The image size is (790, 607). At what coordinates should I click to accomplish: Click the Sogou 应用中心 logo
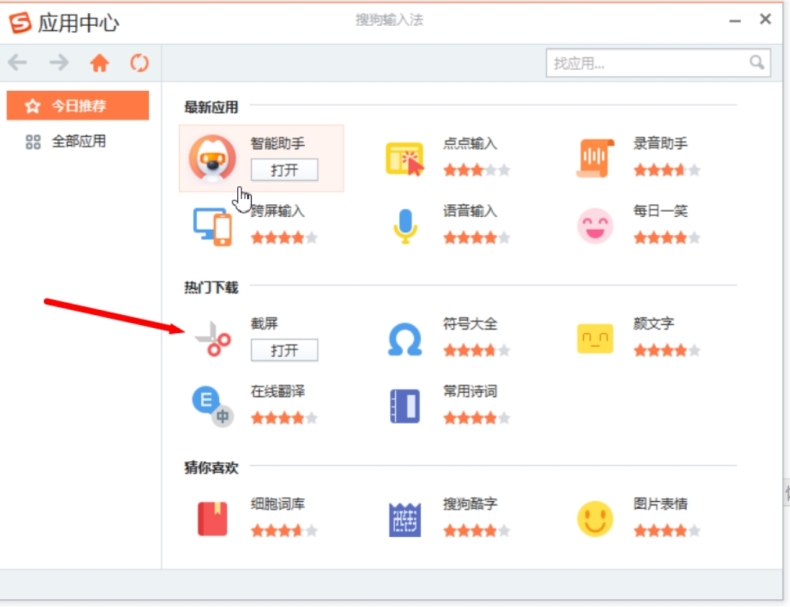tap(21, 23)
